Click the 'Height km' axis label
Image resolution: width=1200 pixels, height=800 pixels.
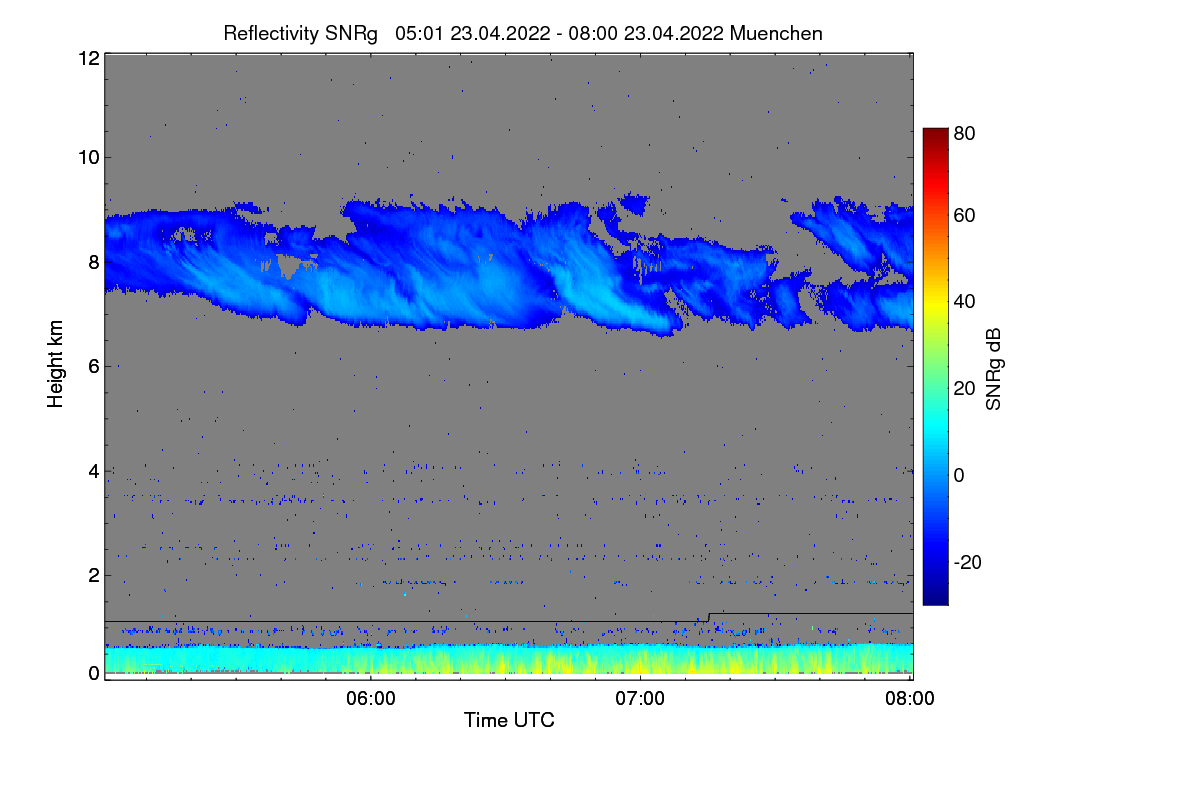pos(56,364)
